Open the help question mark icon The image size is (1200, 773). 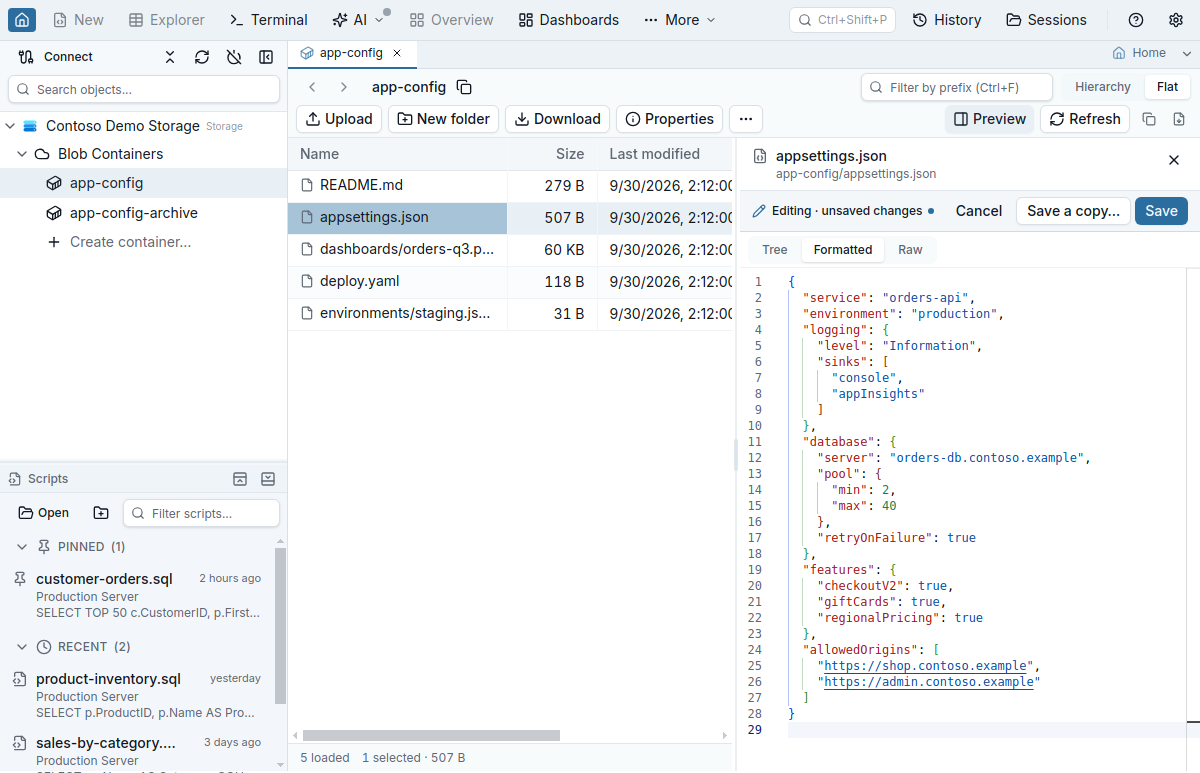[x=1136, y=20]
